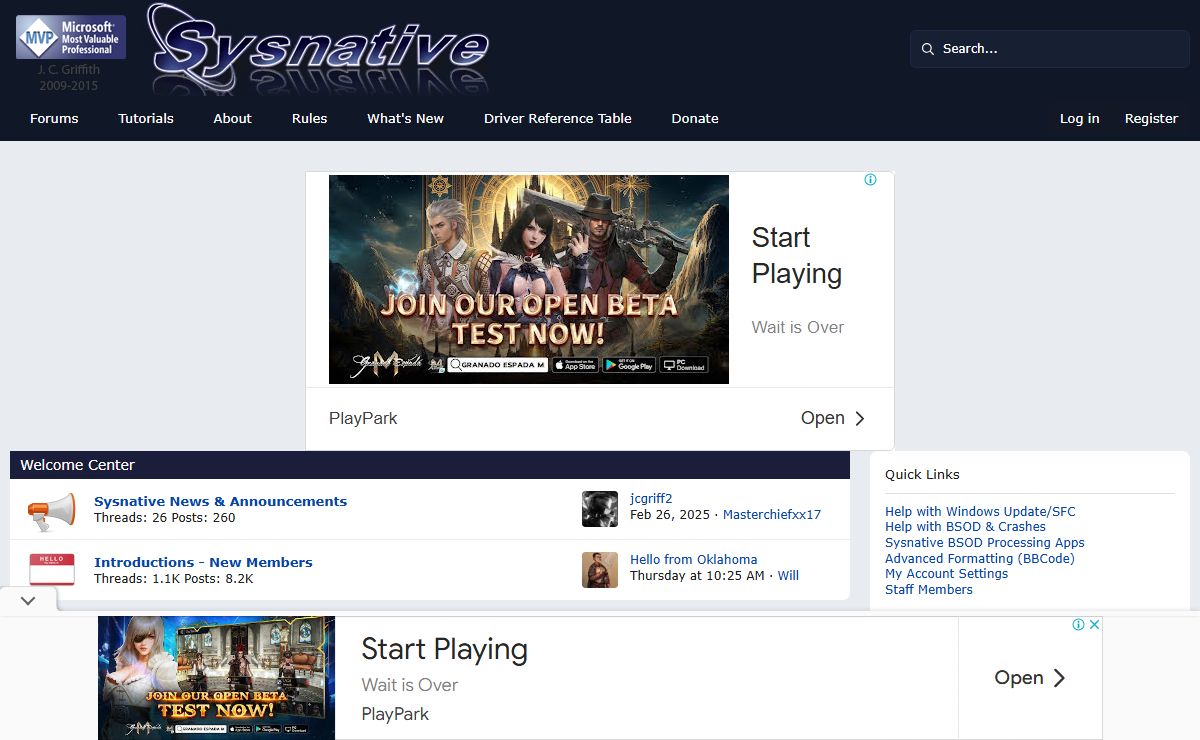This screenshot has width=1200, height=740.
Task: Open Introductions - New Members forum
Action: point(203,563)
